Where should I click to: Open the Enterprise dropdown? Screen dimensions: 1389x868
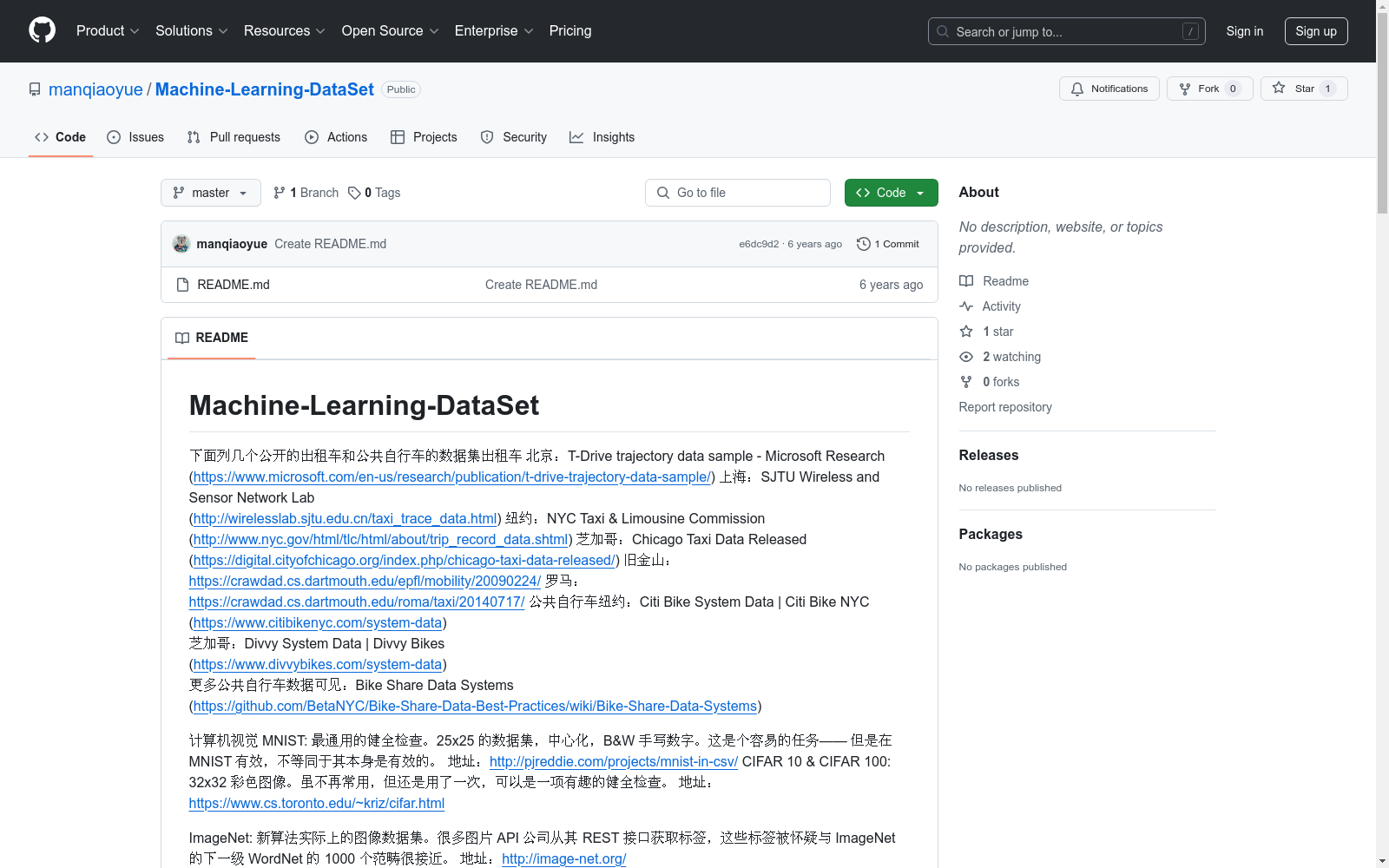[494, 30]
